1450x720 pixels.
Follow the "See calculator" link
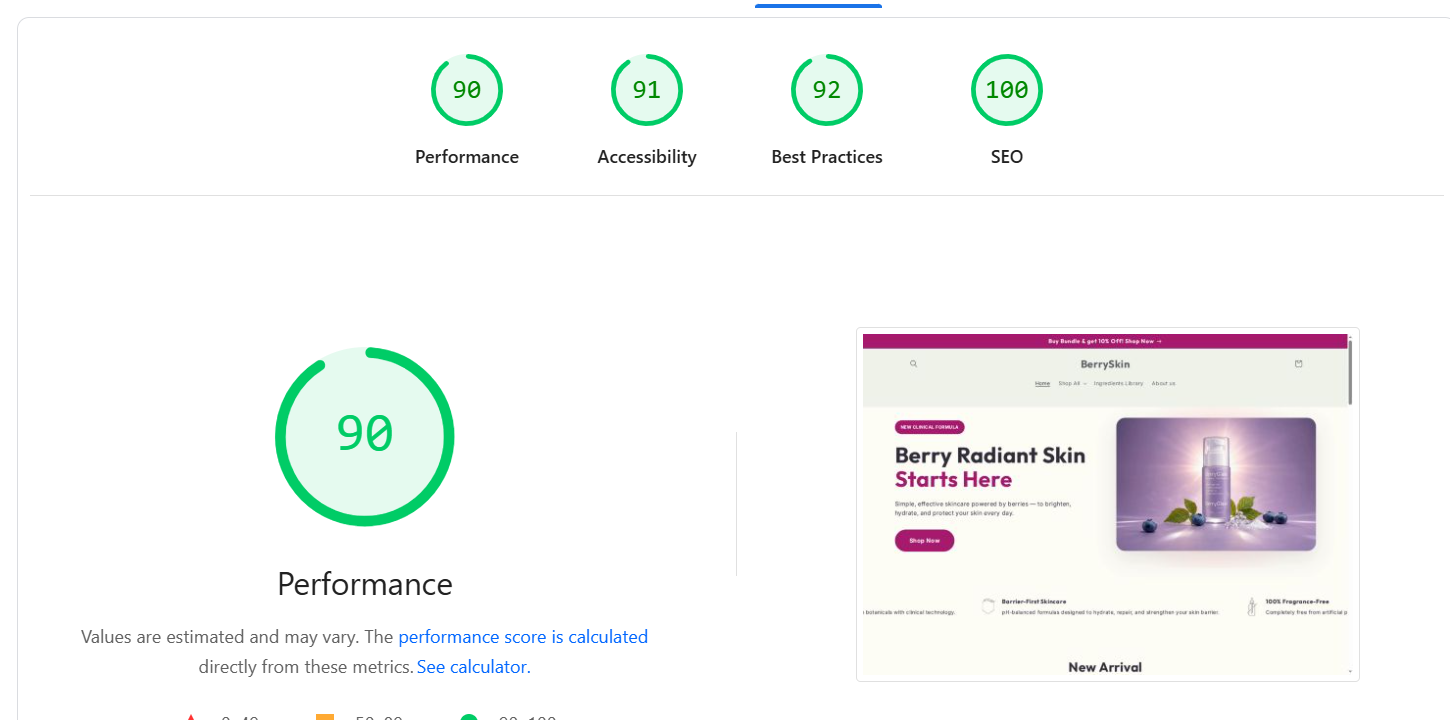[472, 667]
